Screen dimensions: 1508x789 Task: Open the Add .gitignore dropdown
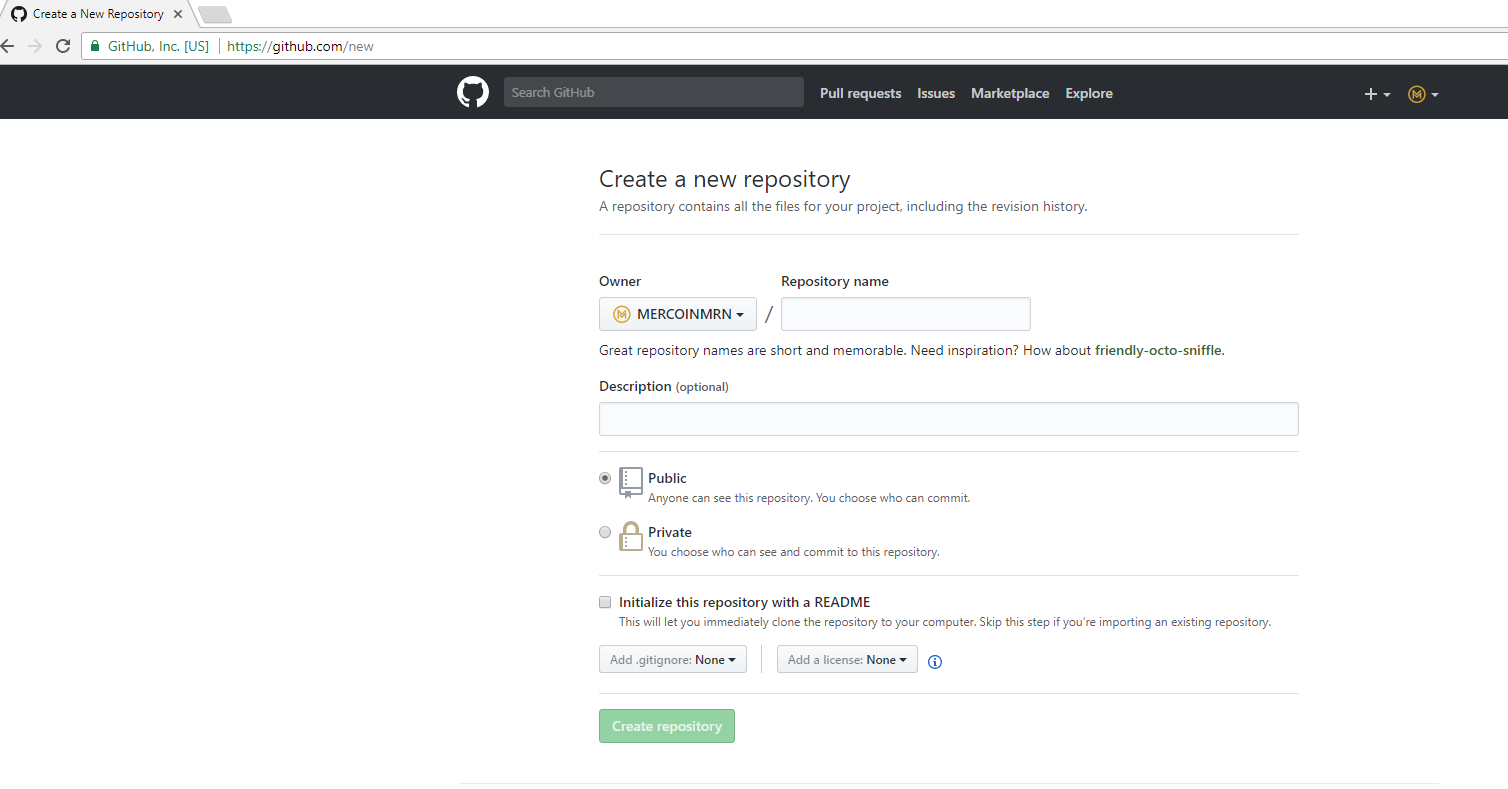pos(673,660)
